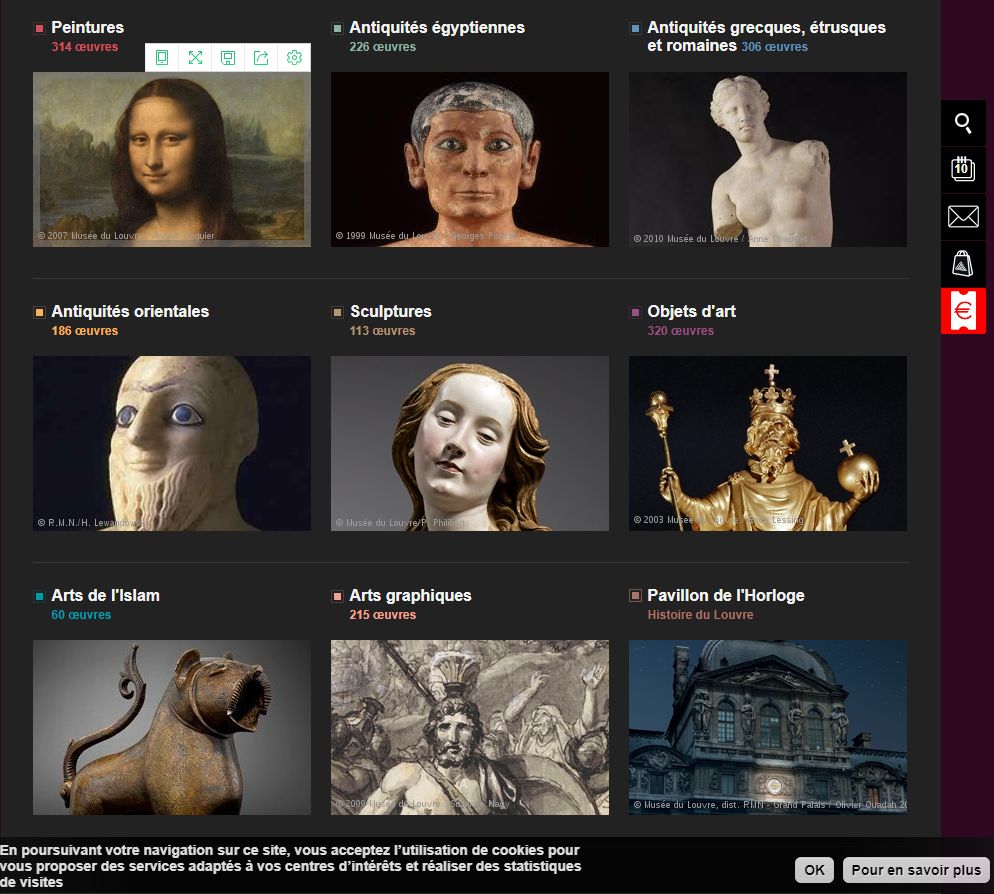994x894 pixels.
Task: Open the gear settings icon above Mona Lisa
Action: tap(294, 58)
